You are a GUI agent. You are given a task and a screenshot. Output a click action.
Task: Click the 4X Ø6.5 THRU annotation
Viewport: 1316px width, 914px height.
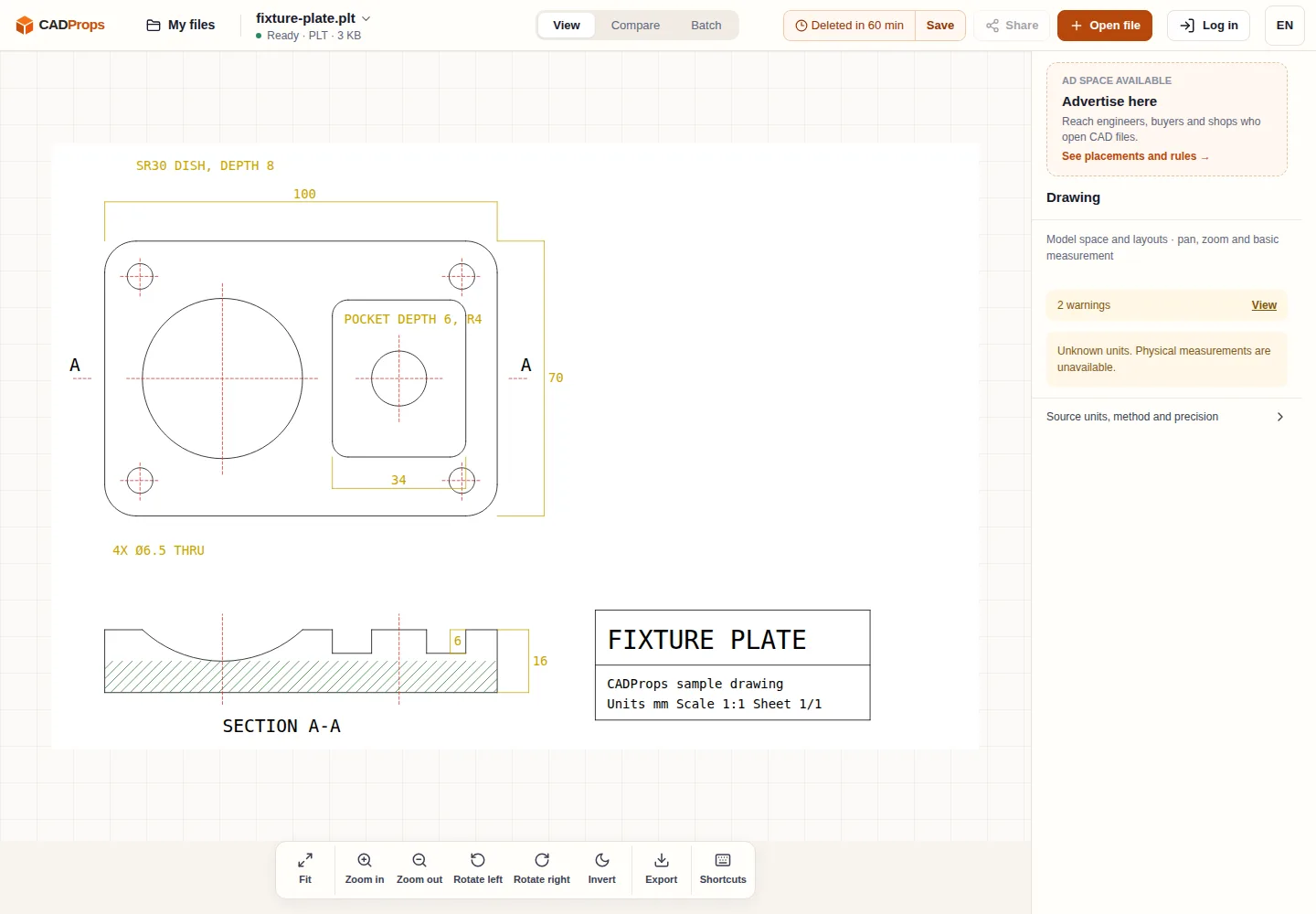[x=158, y=550]
